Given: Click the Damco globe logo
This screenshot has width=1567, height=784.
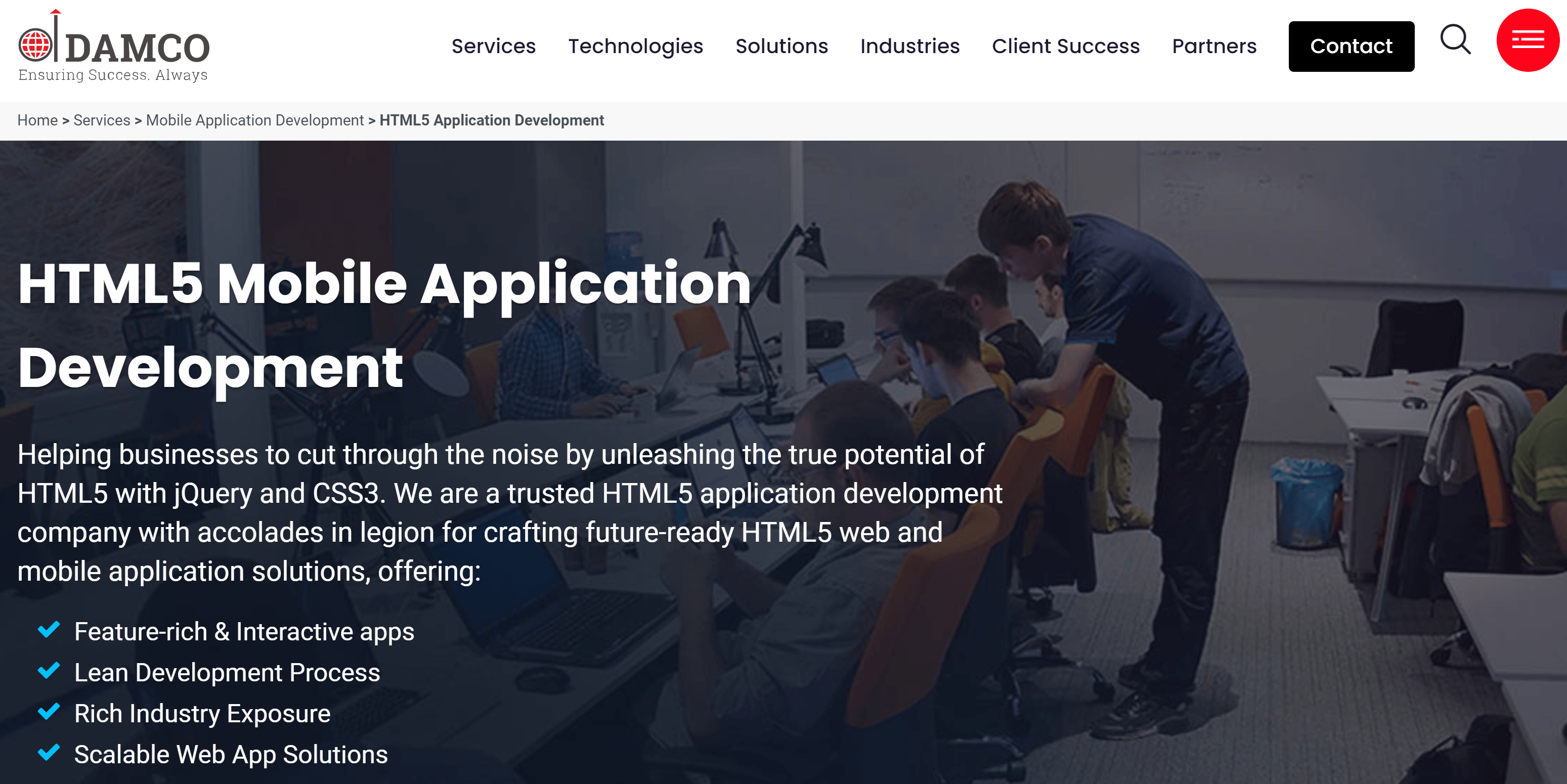Looking at the screenshot, I should (36, 45).
